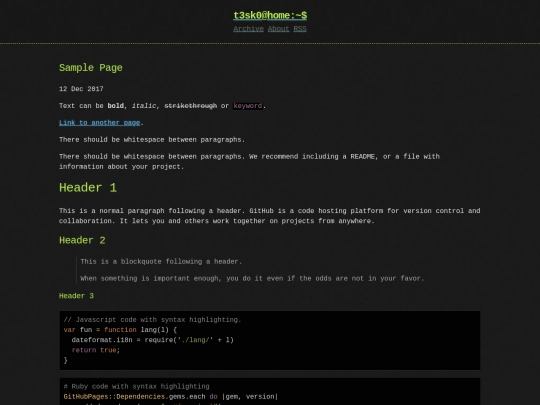Viewport: 540px width, 405px height.
Task: Click the 'Sample Page' title heading
Action: tap(91, 68)
